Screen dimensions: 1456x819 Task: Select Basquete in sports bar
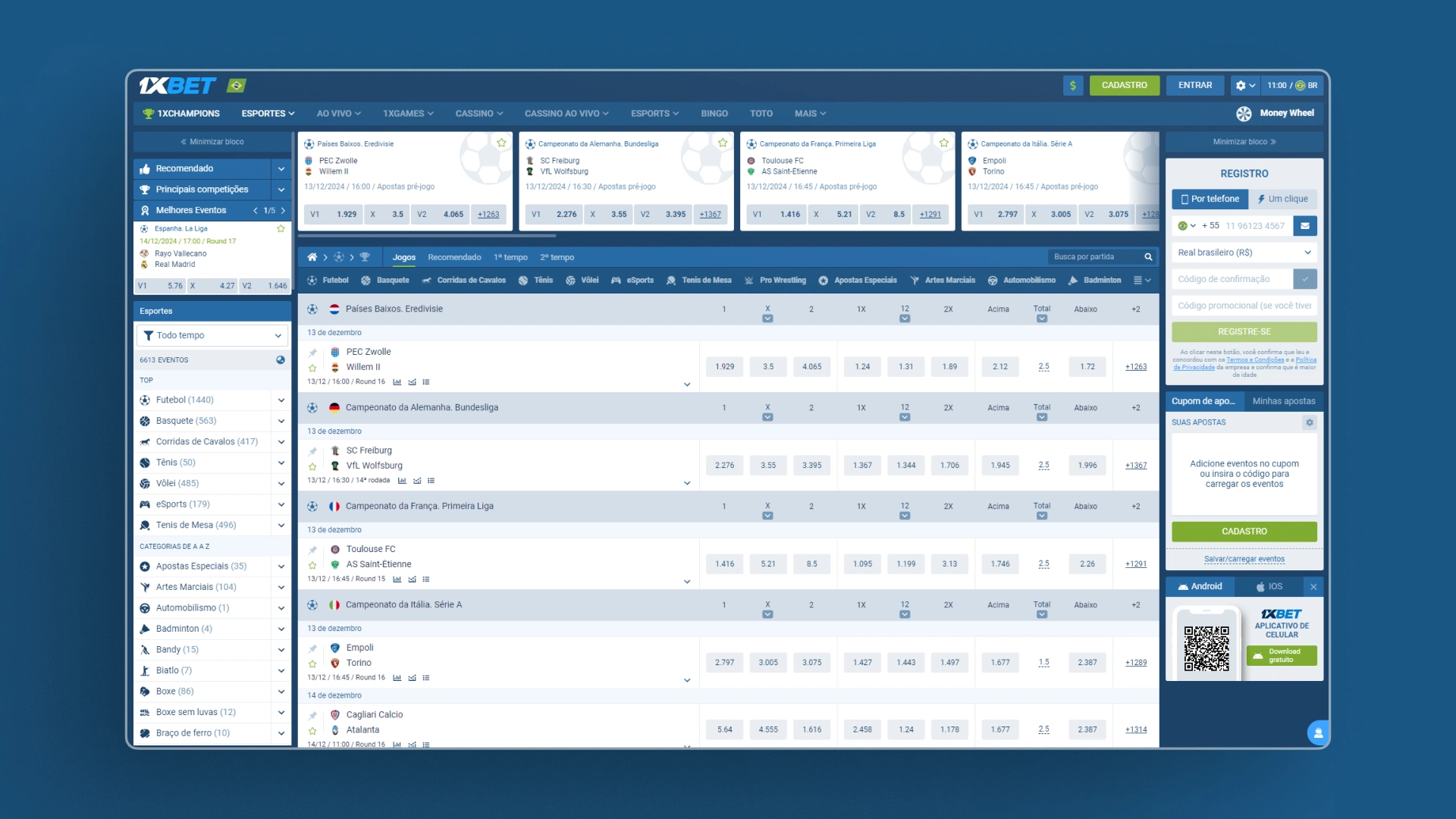tap(385, 281)
